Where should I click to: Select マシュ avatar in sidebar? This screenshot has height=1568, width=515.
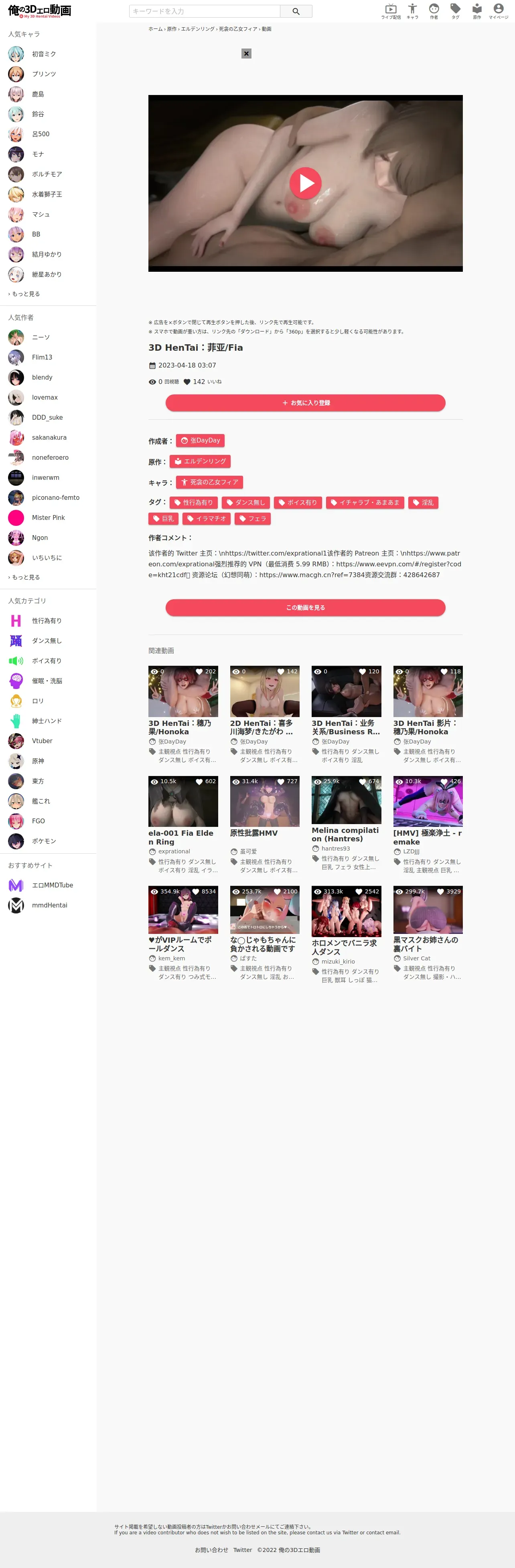(16, 214)
